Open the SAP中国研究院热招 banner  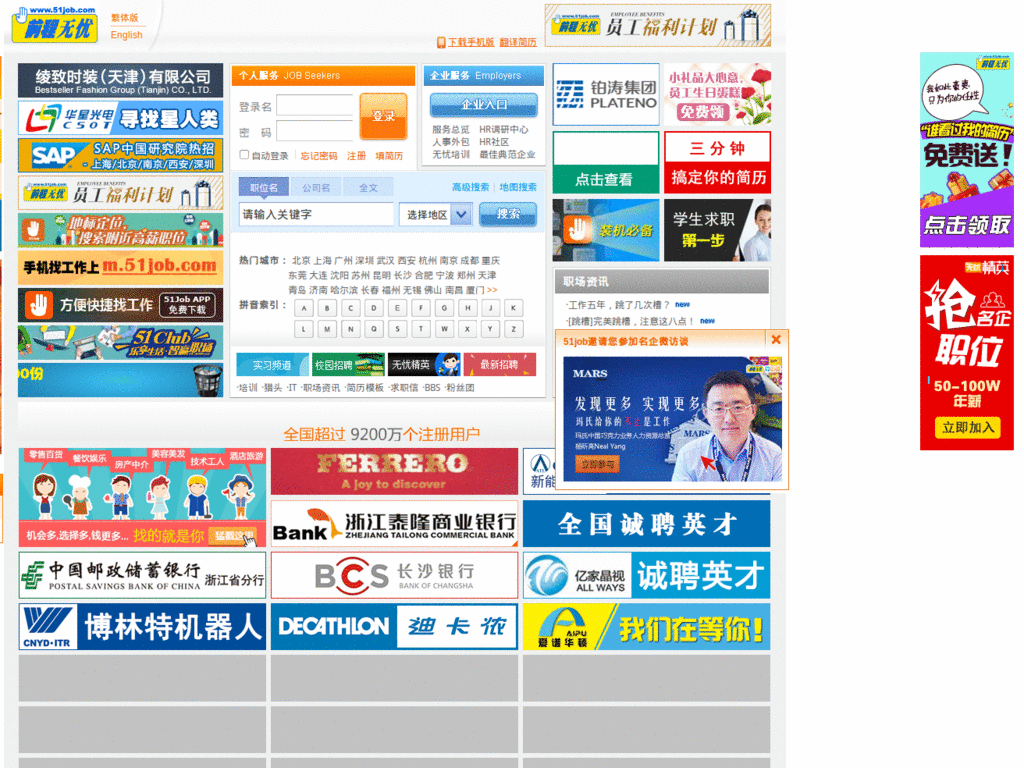coord(120,155)
